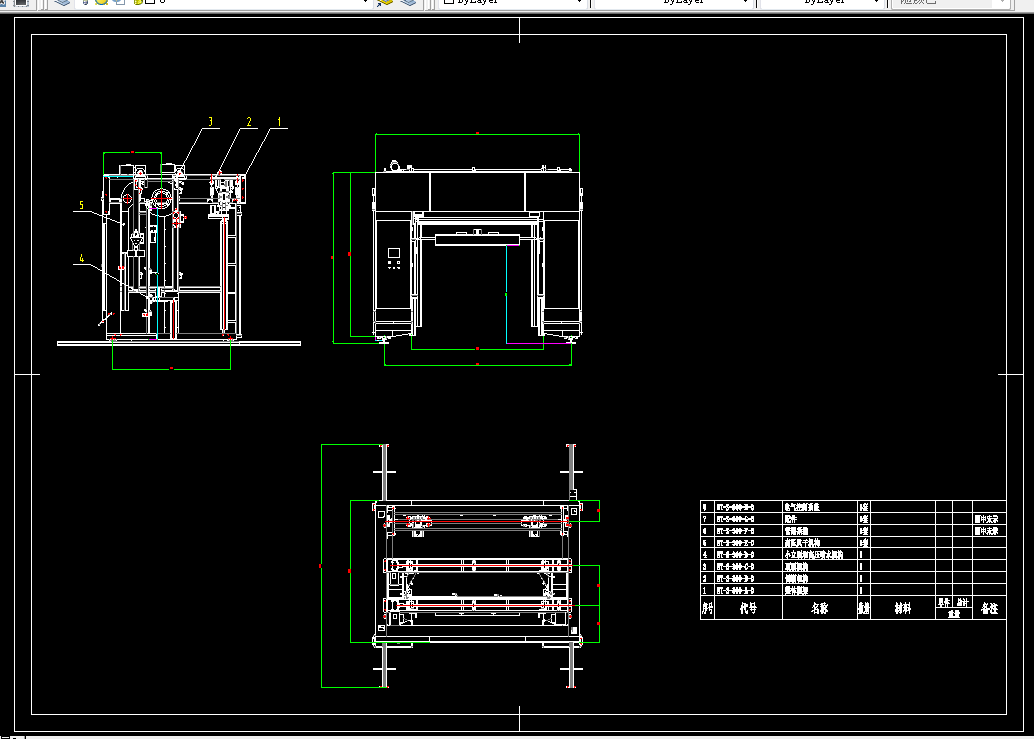Click the 材料 header in parts table
The height and width of the screenshot is (739, 1034).
coord(903,608)
